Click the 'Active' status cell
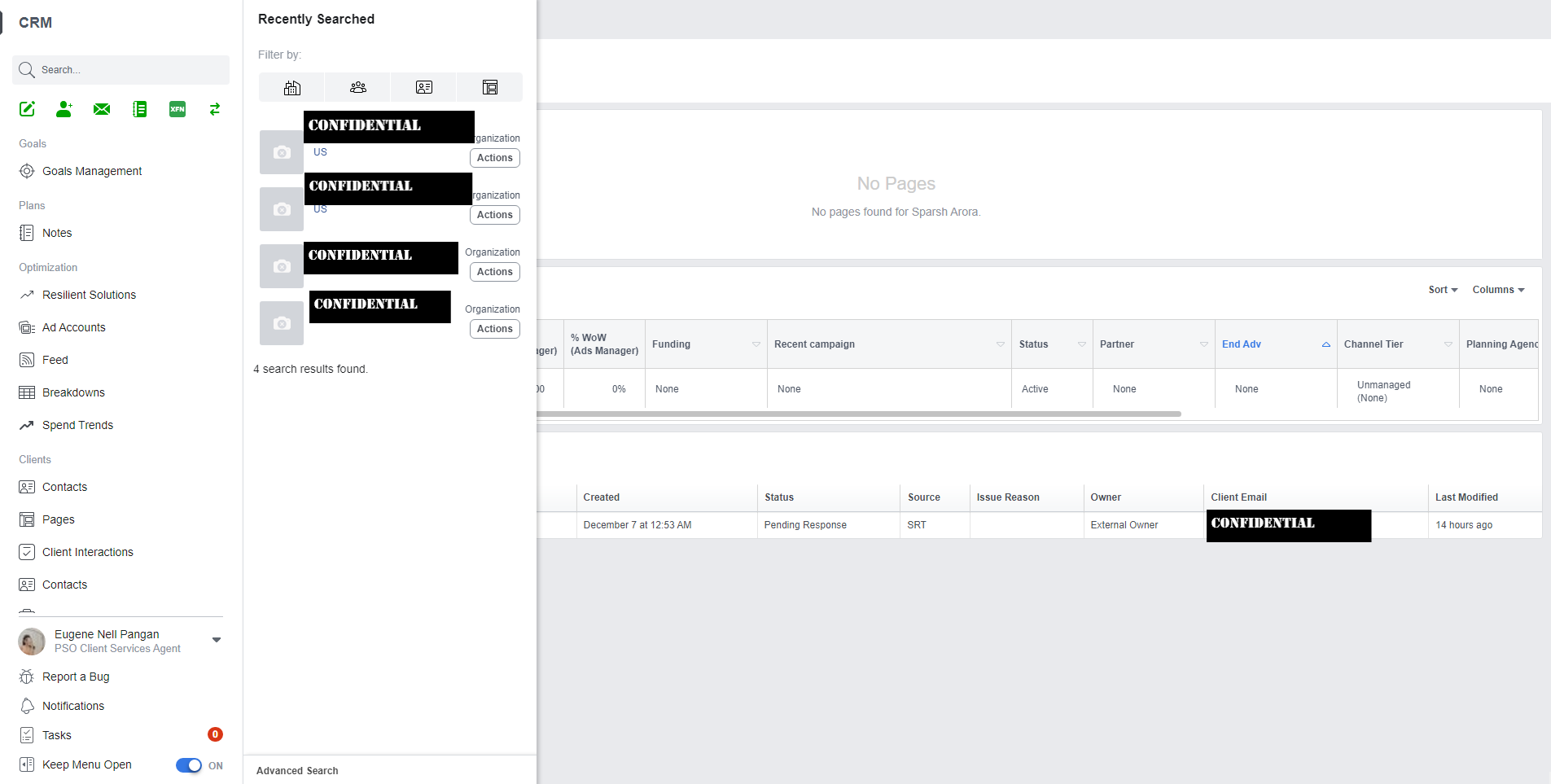The image size is (1551, 784). 1035,389
